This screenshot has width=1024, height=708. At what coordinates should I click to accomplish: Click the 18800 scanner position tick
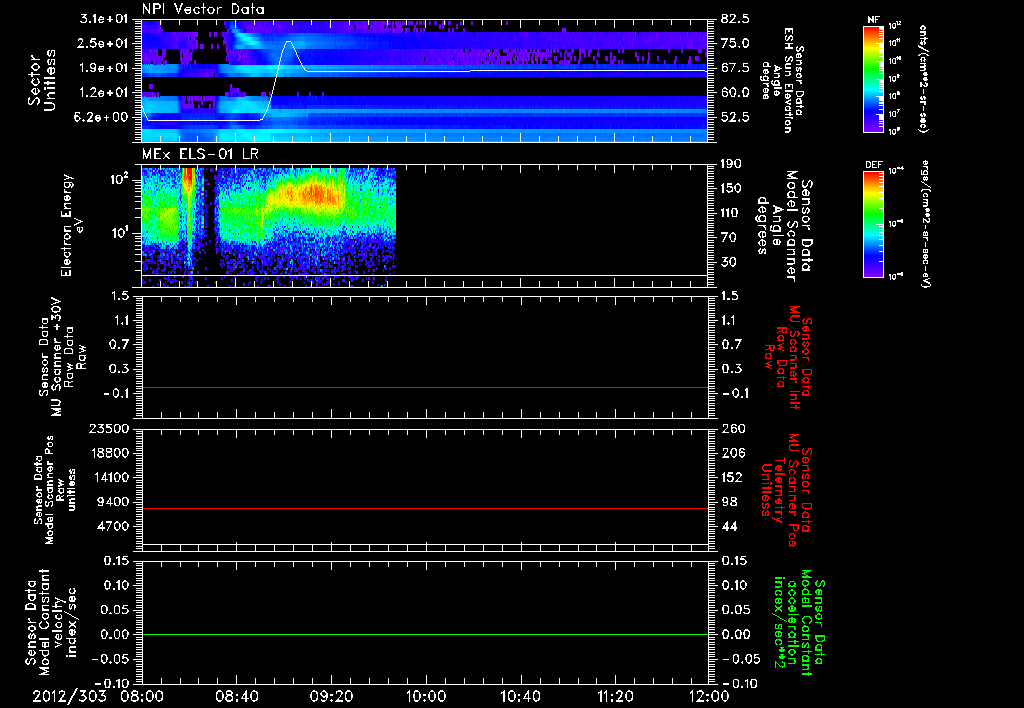pyautogui.click(x=108, y=453)
